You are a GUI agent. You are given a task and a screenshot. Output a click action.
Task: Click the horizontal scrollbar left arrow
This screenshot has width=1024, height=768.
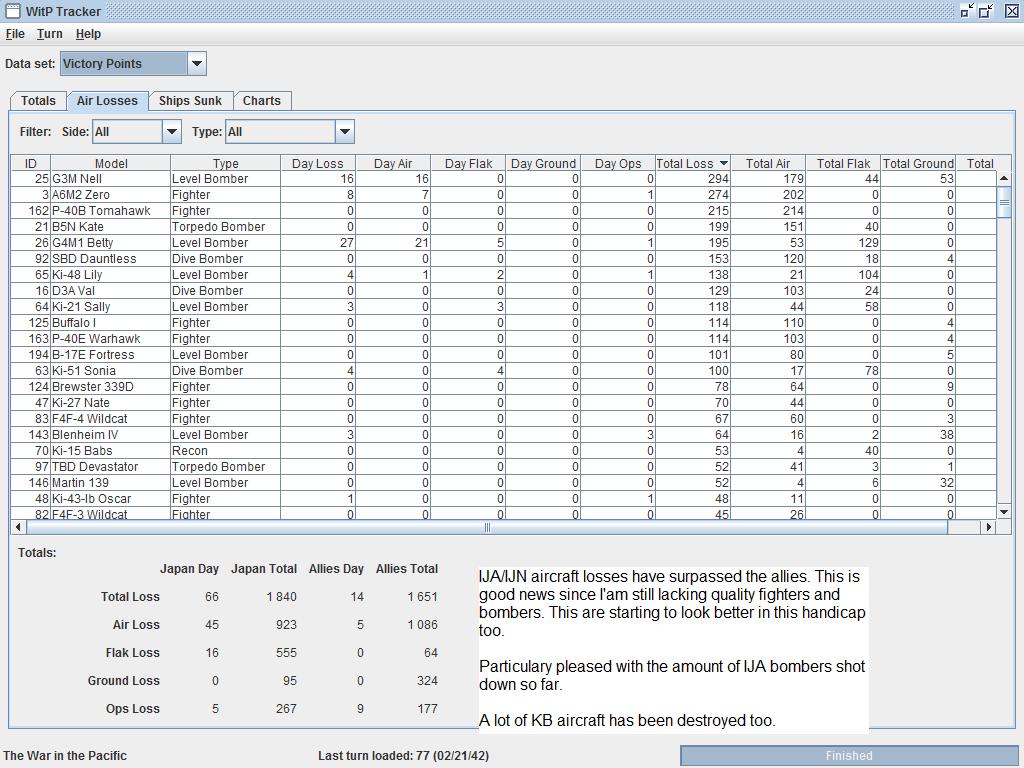point(18,526)
